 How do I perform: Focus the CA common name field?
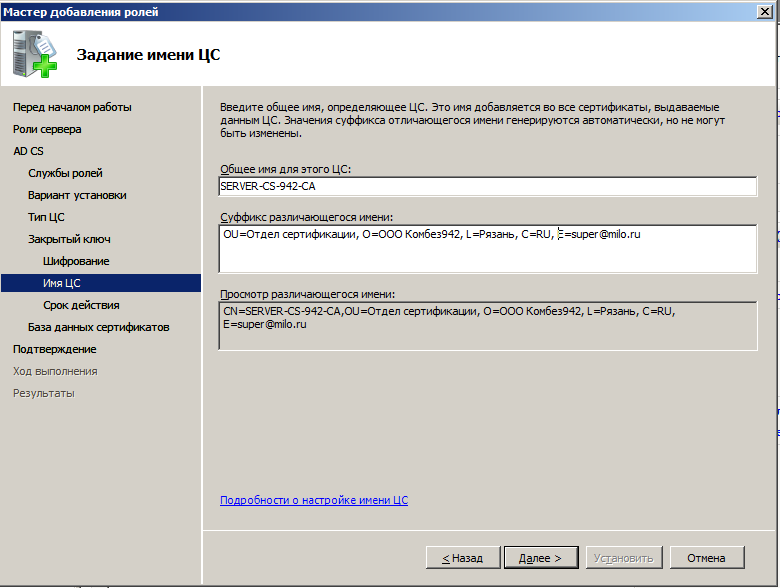488,186
